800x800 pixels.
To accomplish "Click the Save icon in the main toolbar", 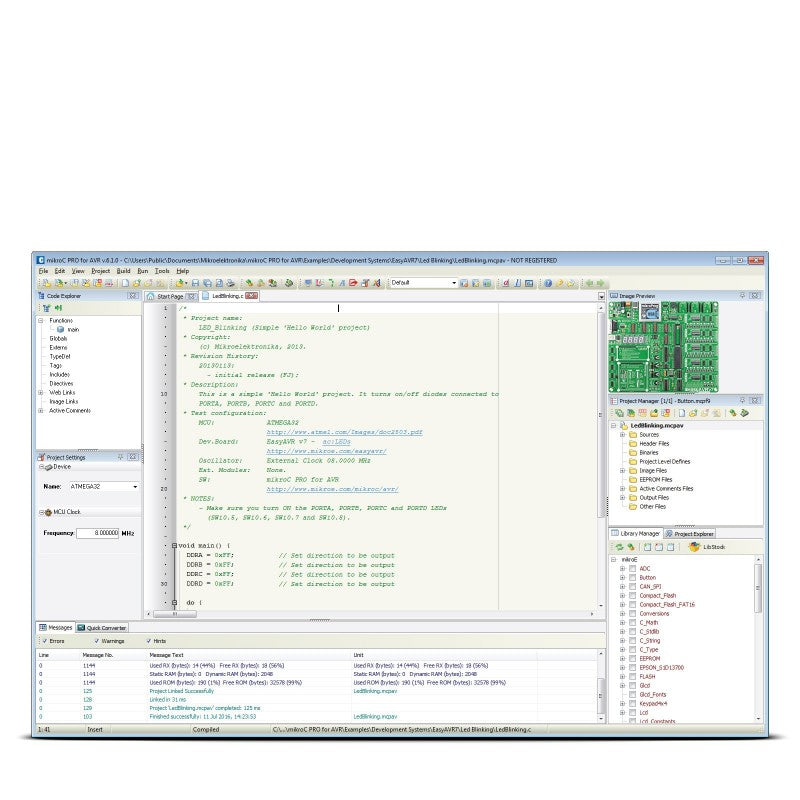I will (x=196, y=283).
